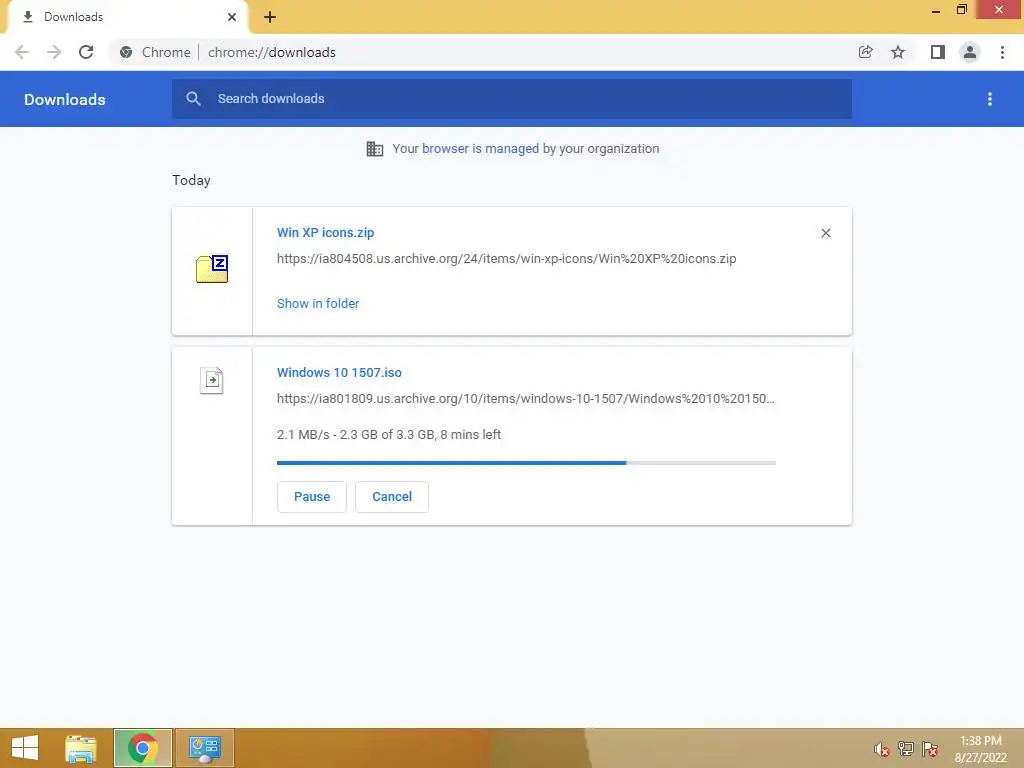1024x768 pixels.
Task: Click the ISO download progress bar
Action: coord(526,463)
